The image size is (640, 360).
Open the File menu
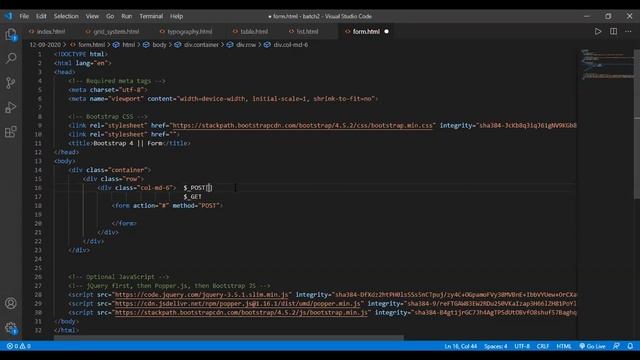click(24, 16)
